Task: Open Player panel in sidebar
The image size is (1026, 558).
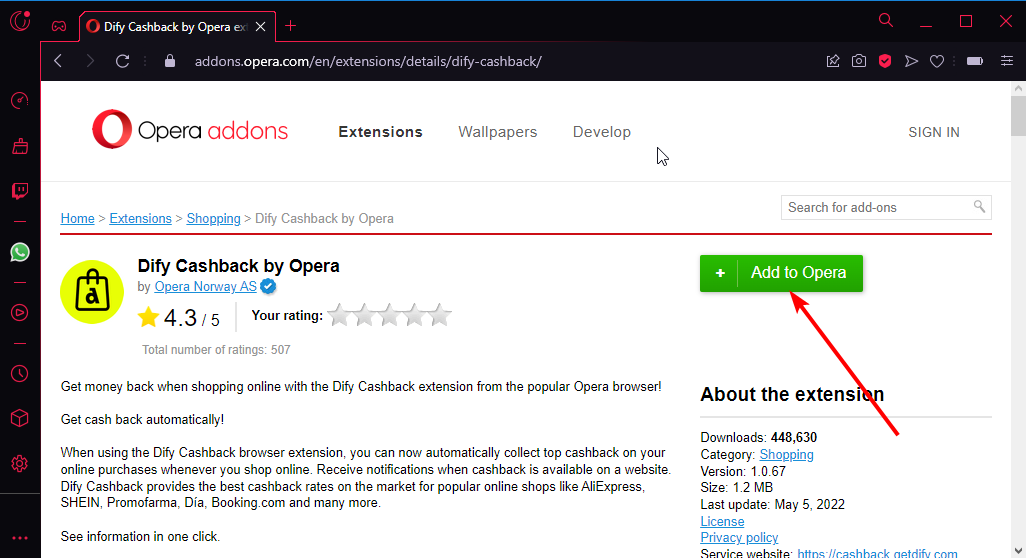Action: click(20, 313)
